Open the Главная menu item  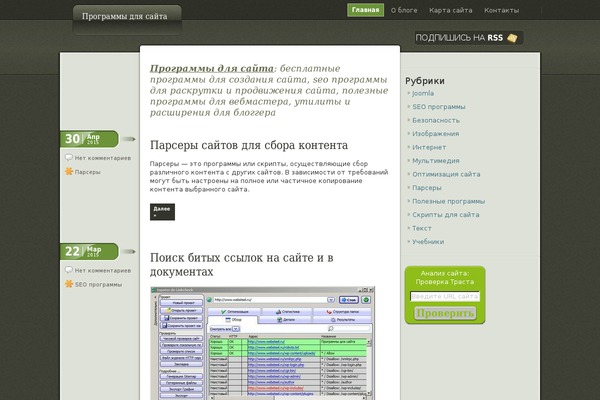[x=365, y=10]
